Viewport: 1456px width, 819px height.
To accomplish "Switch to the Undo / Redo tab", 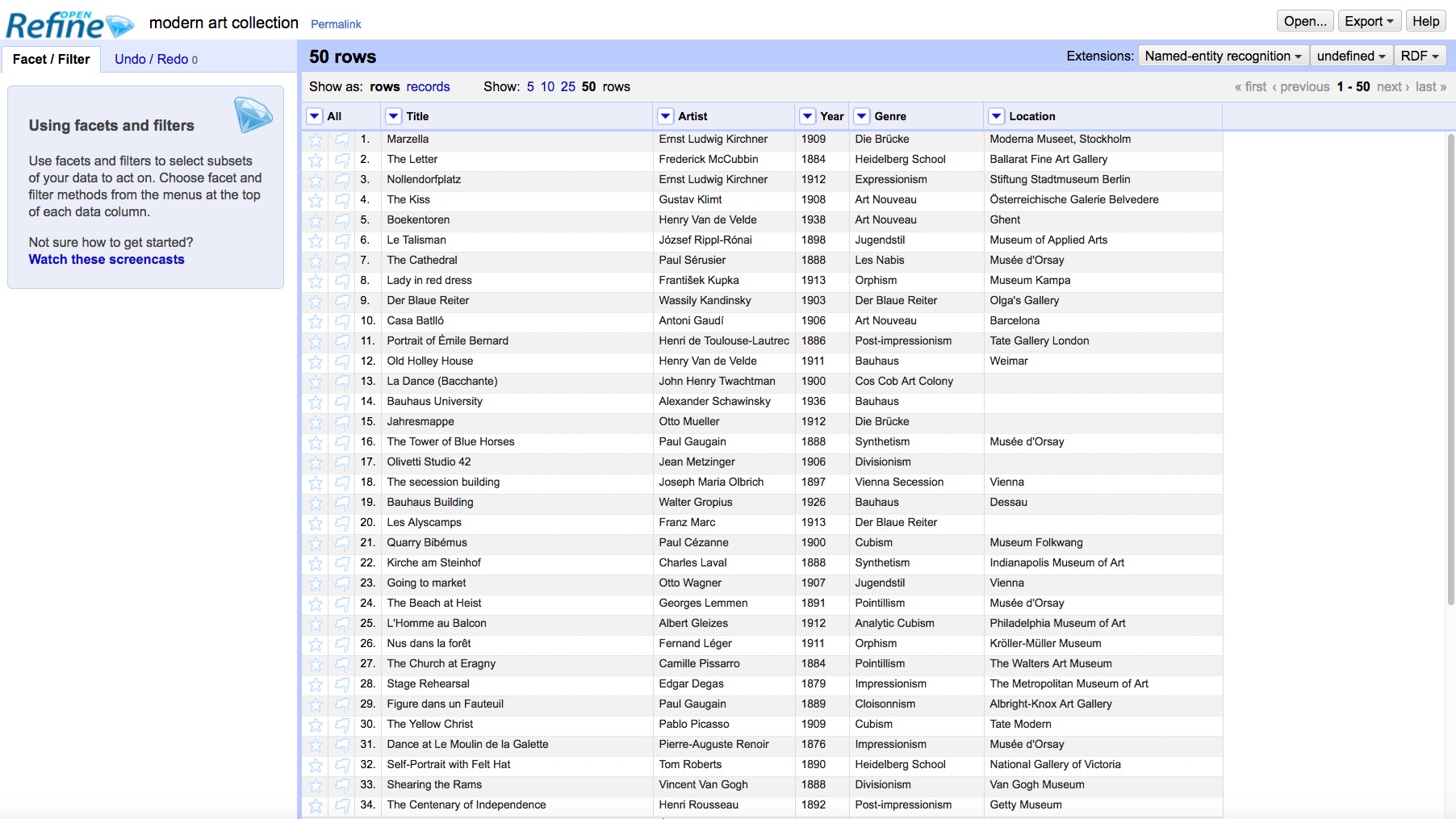I will [149, 58].
